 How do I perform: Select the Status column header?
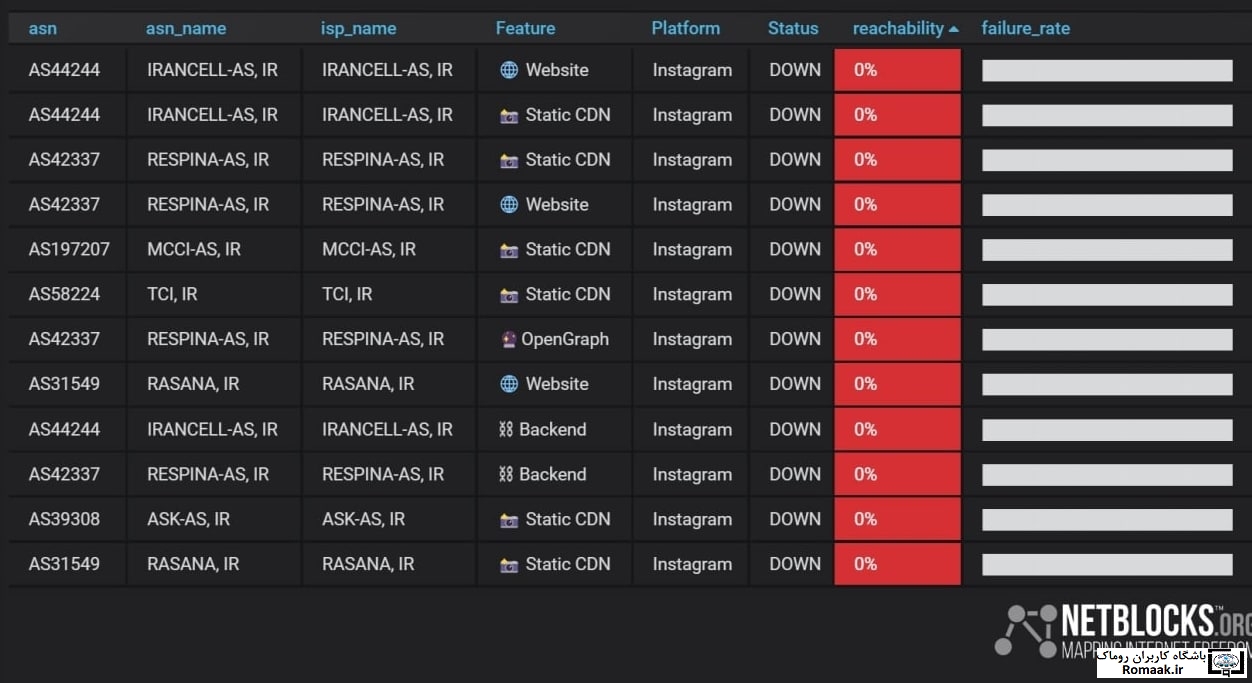point(793,28)
